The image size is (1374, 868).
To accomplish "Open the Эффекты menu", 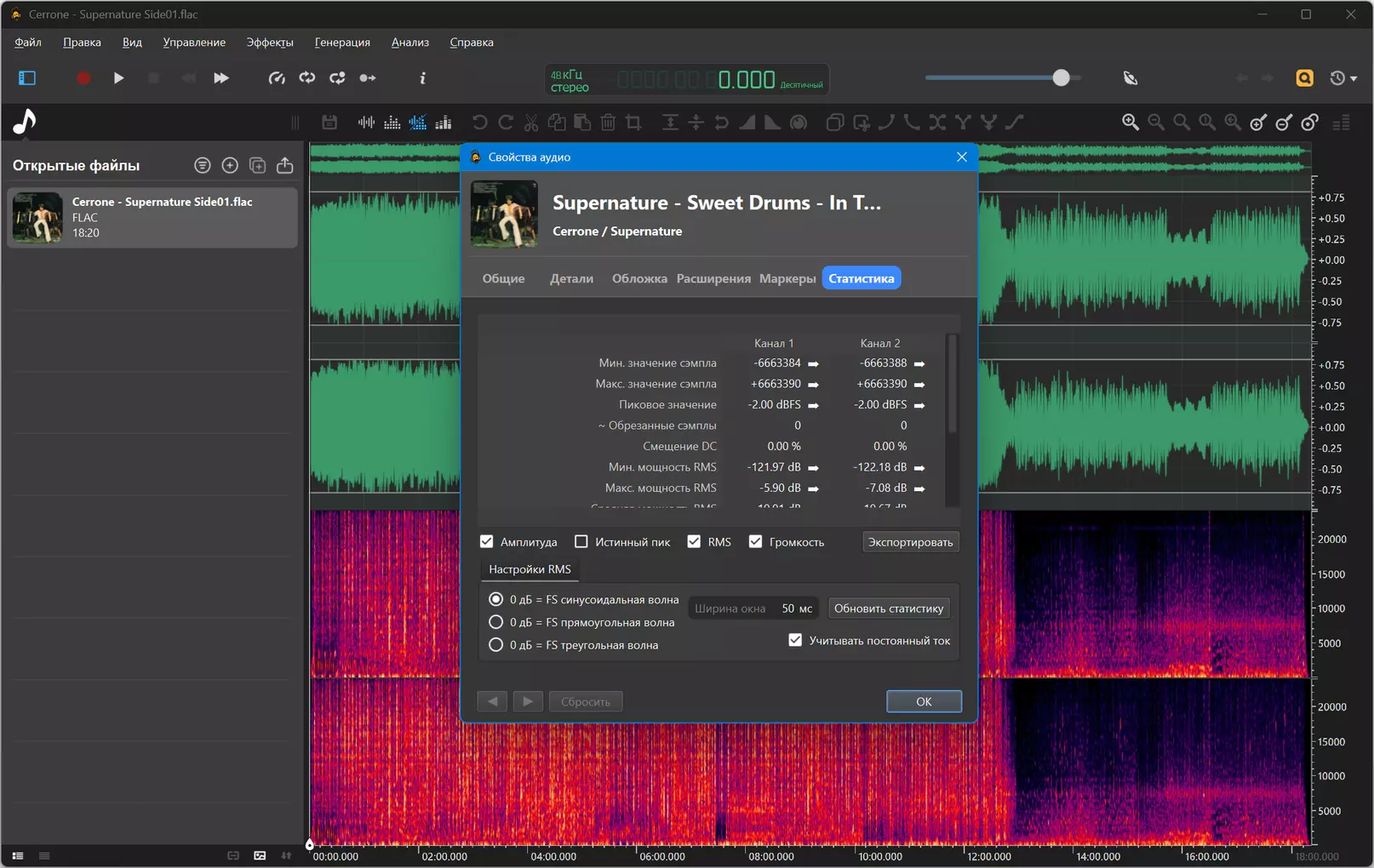I will 270,42.
